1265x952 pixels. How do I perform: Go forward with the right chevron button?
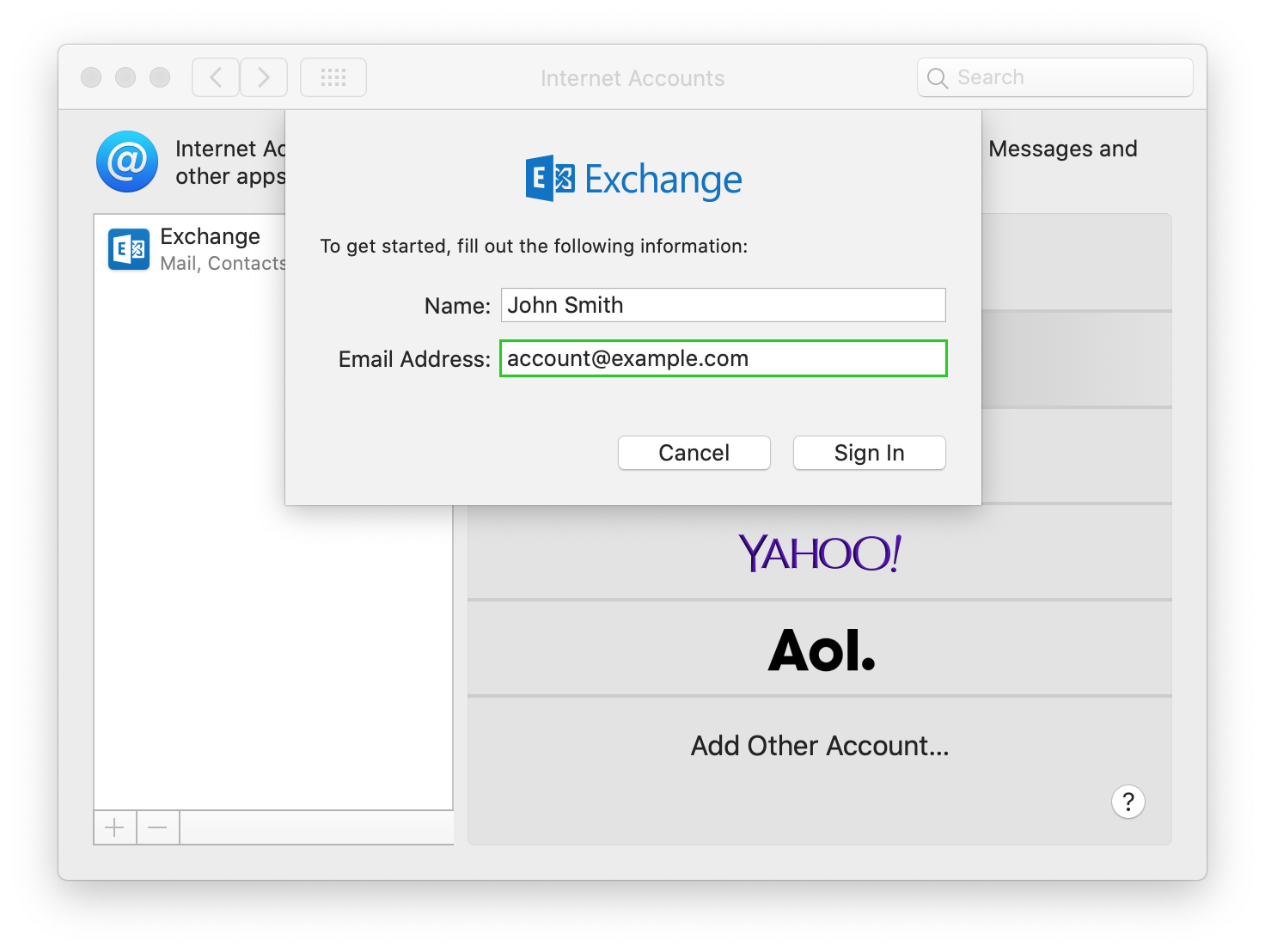click(x=264, y=77)
